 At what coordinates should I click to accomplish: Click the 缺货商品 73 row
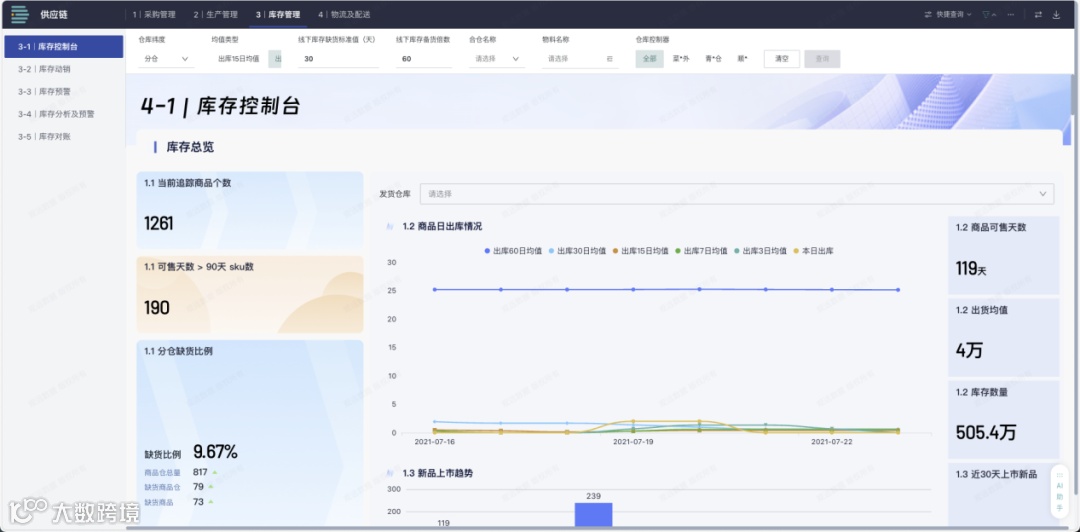180,502
